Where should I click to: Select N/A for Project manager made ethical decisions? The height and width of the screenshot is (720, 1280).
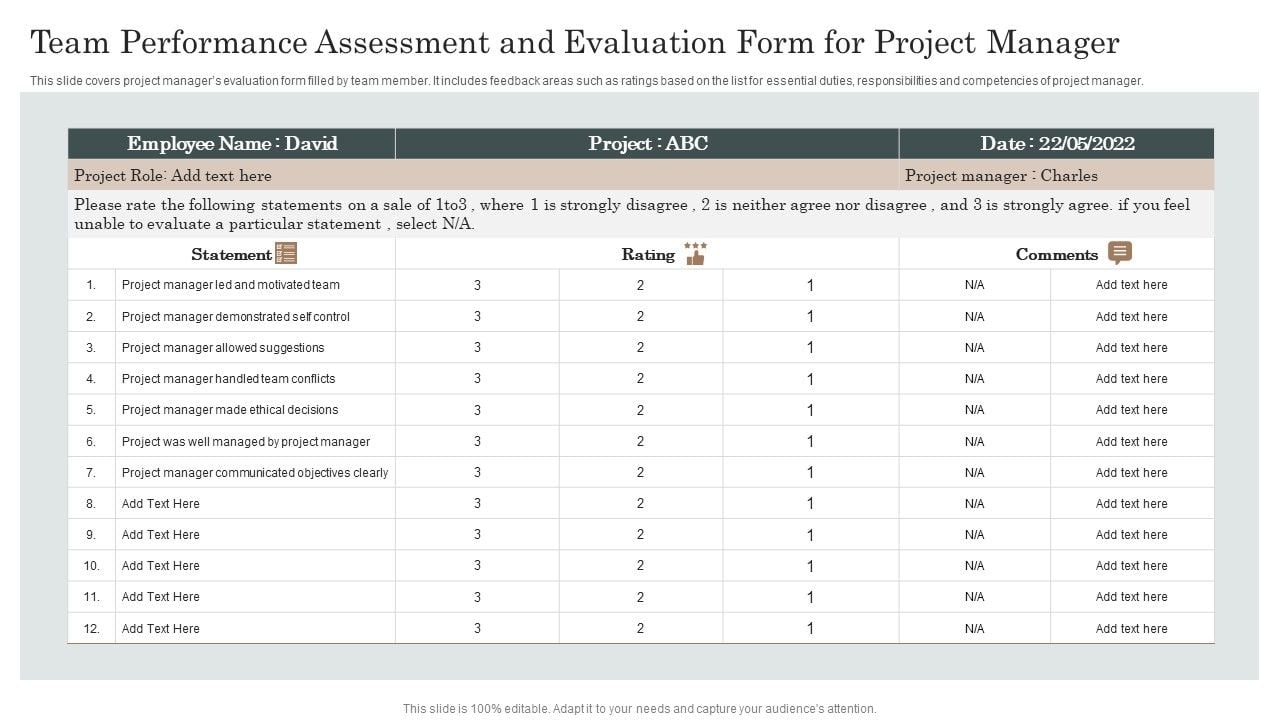click(972, 410)
